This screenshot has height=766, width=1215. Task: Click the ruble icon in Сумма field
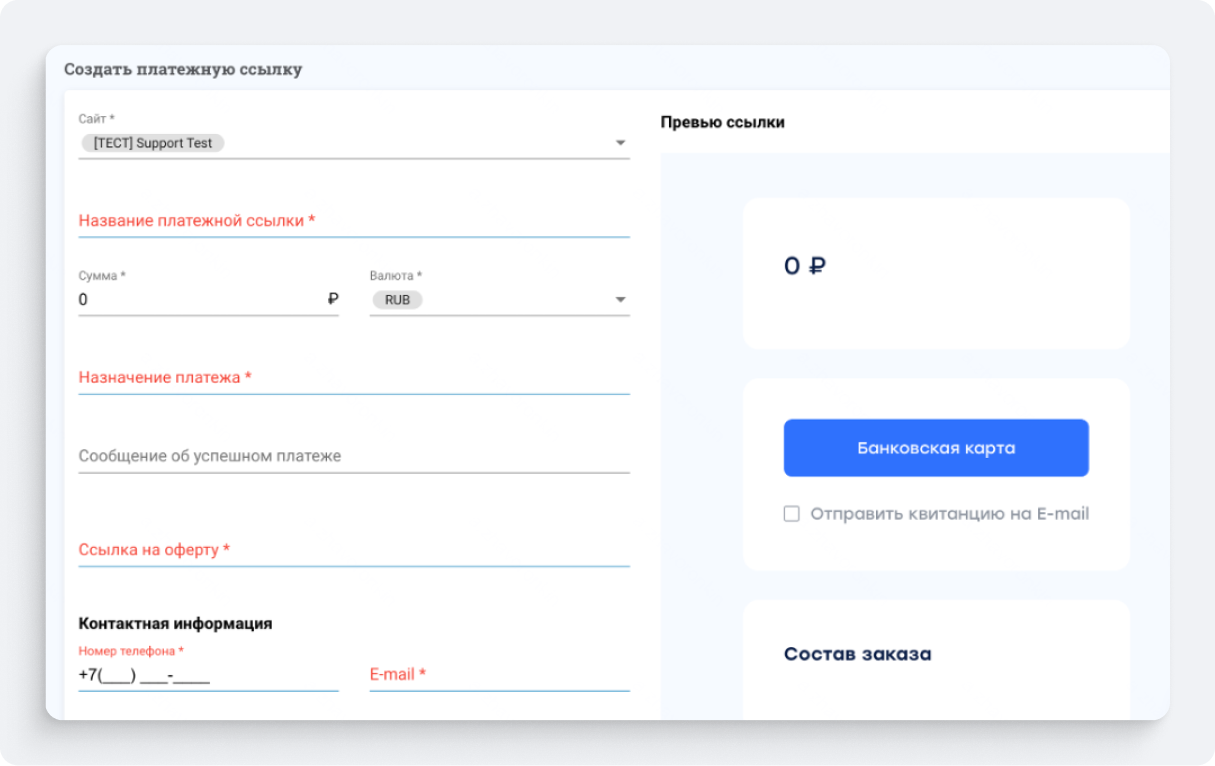pos(333,299)
